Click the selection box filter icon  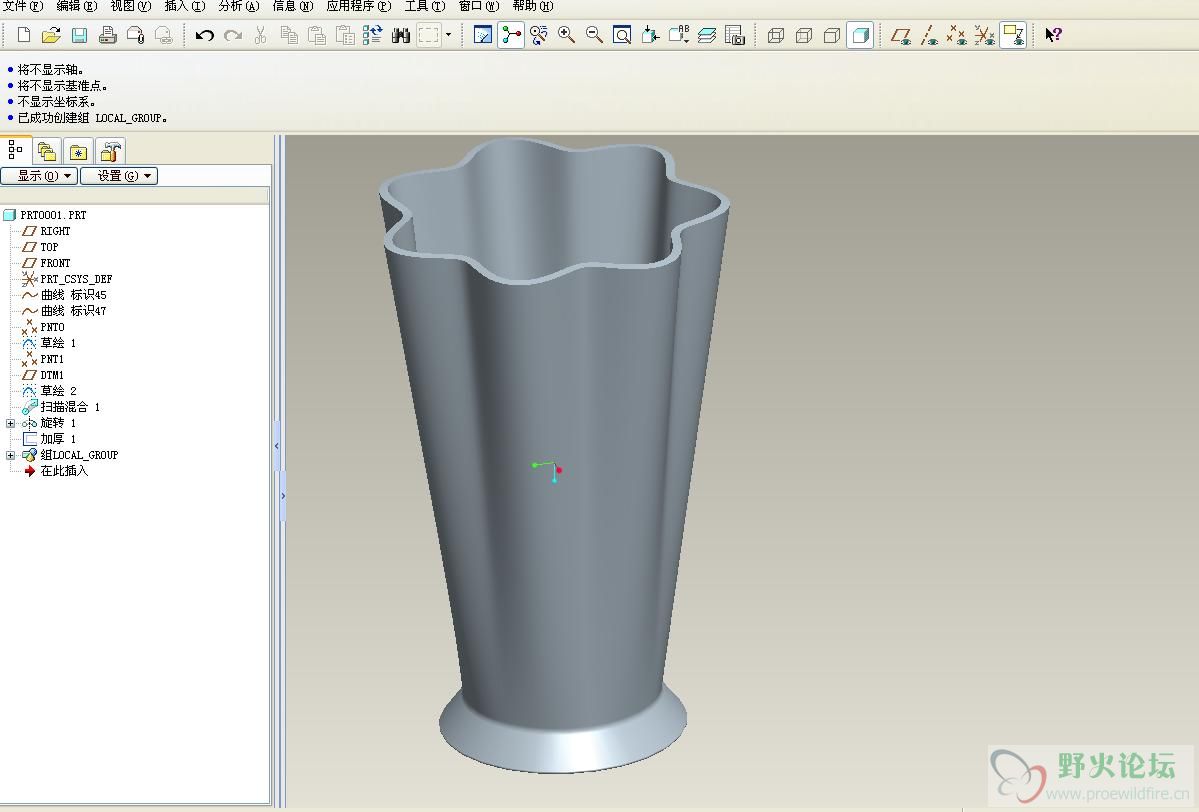click(x=429, y=34)
